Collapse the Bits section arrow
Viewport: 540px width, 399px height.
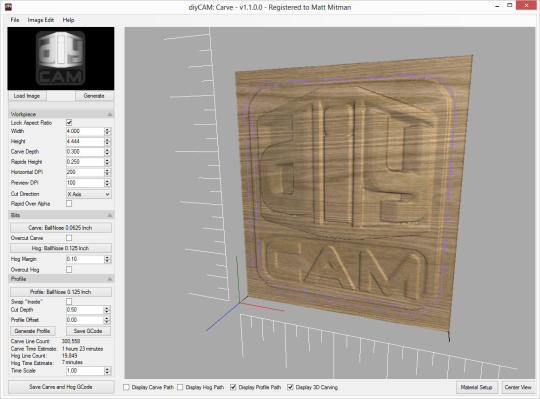pyautogui.click(x=110, y=215)
